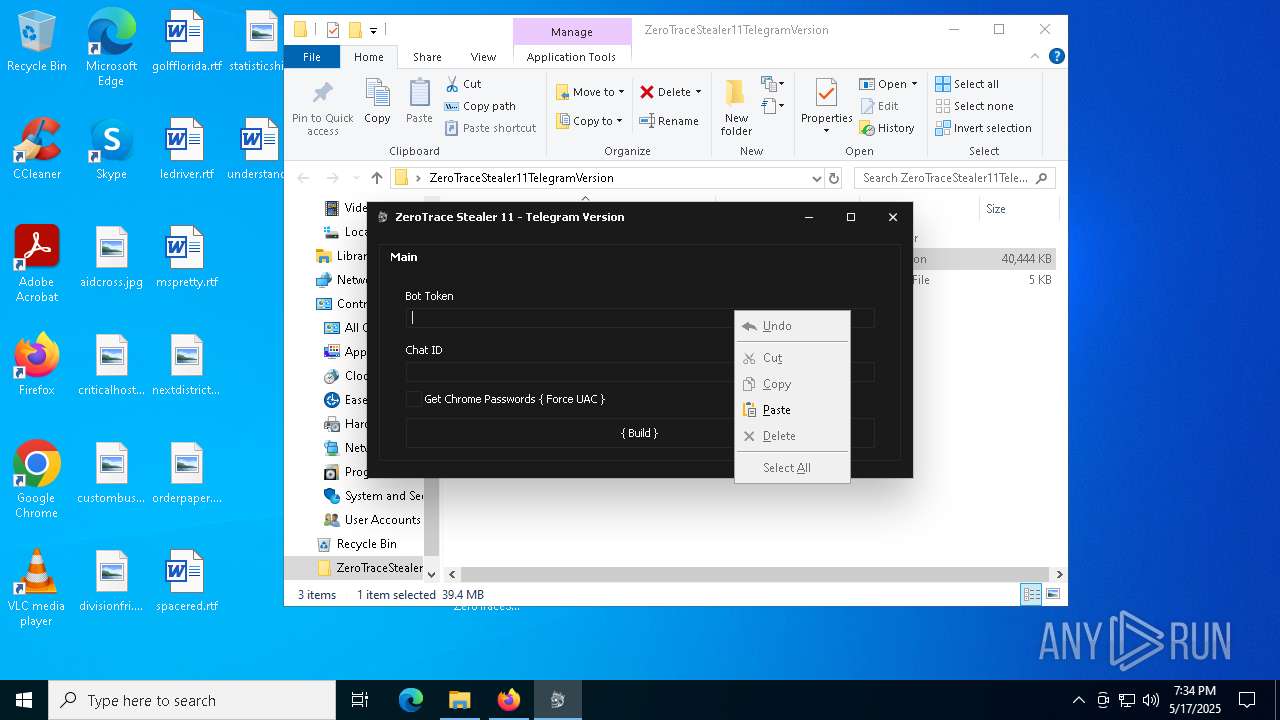The height and width of the screenshot is (720, 1280).
Task: Open the Windows Start button
Action: click(24, 700)
